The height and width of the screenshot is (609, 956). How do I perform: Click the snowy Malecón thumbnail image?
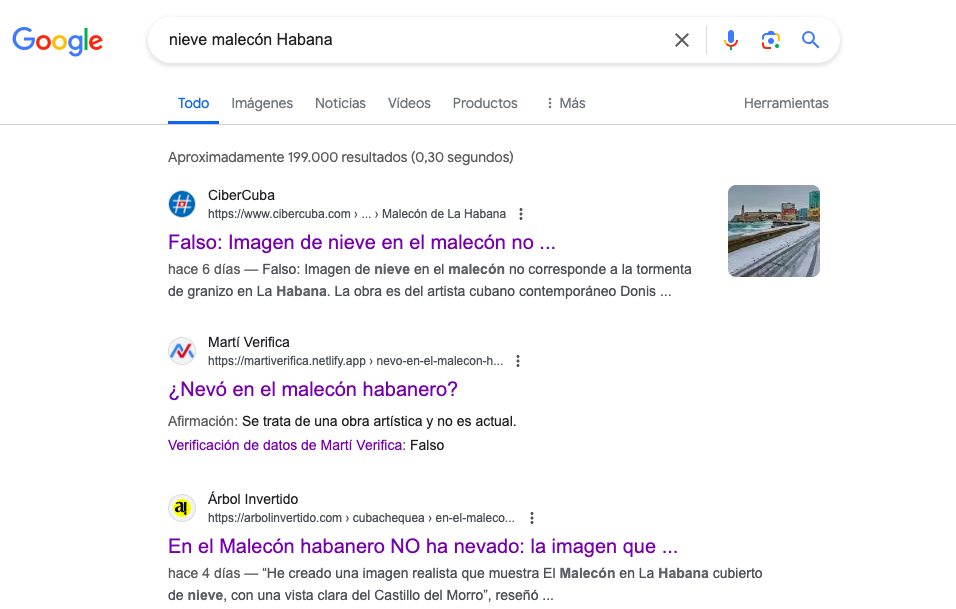[773, 231]
